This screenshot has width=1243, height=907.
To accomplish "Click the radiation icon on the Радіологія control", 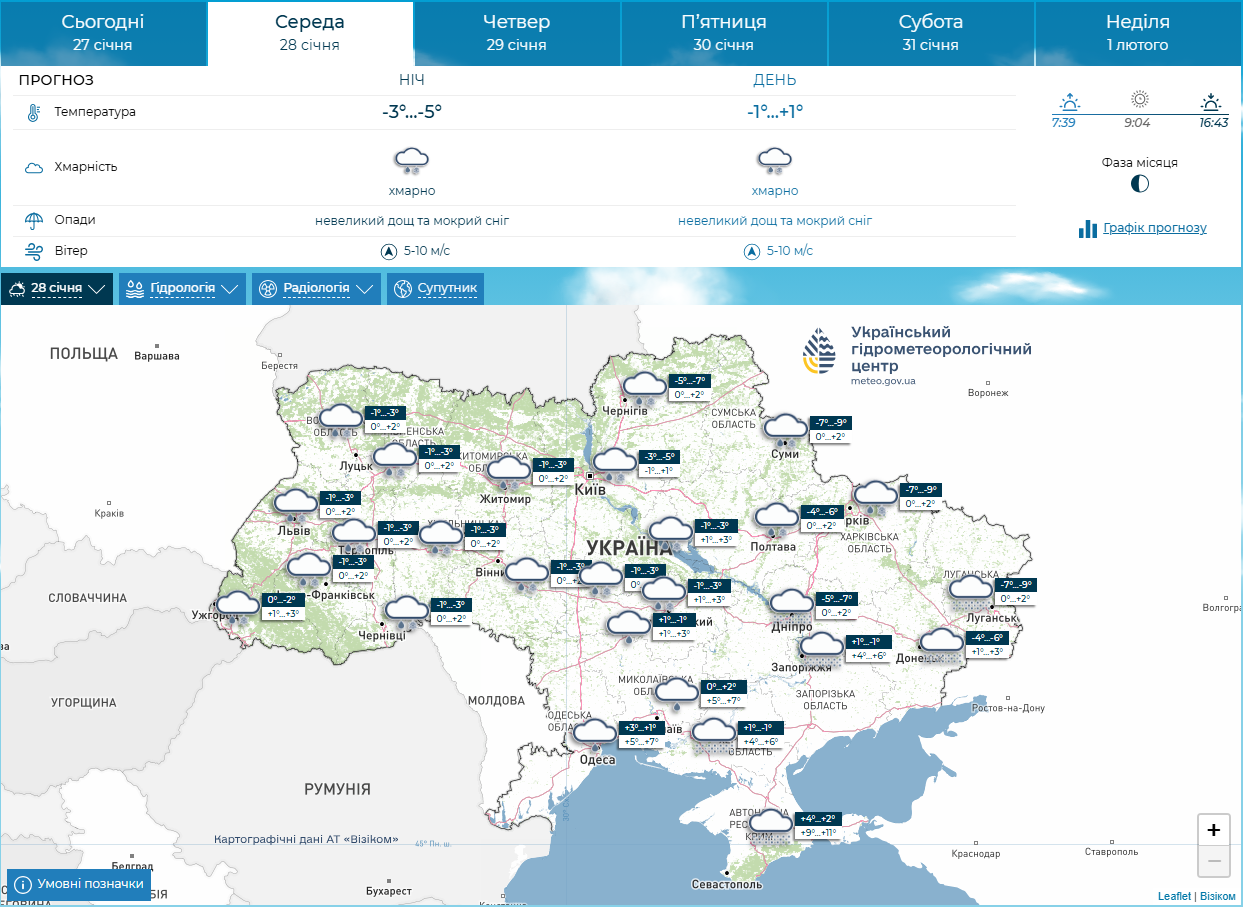I will pos(267,288).
